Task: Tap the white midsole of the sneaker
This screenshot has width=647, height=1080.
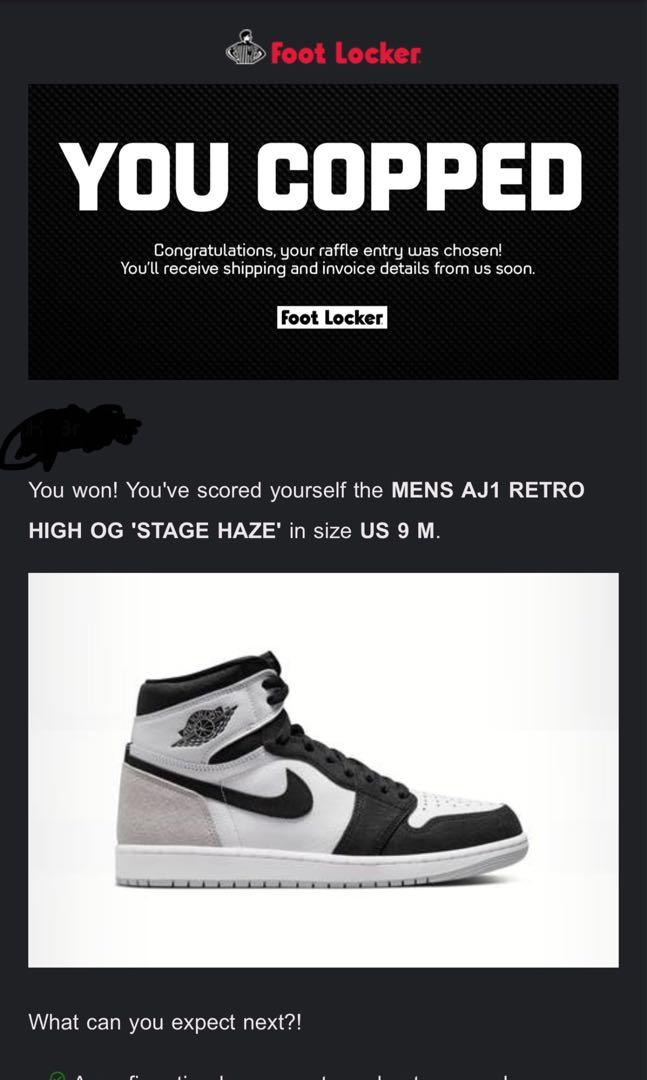Action: 320,865
